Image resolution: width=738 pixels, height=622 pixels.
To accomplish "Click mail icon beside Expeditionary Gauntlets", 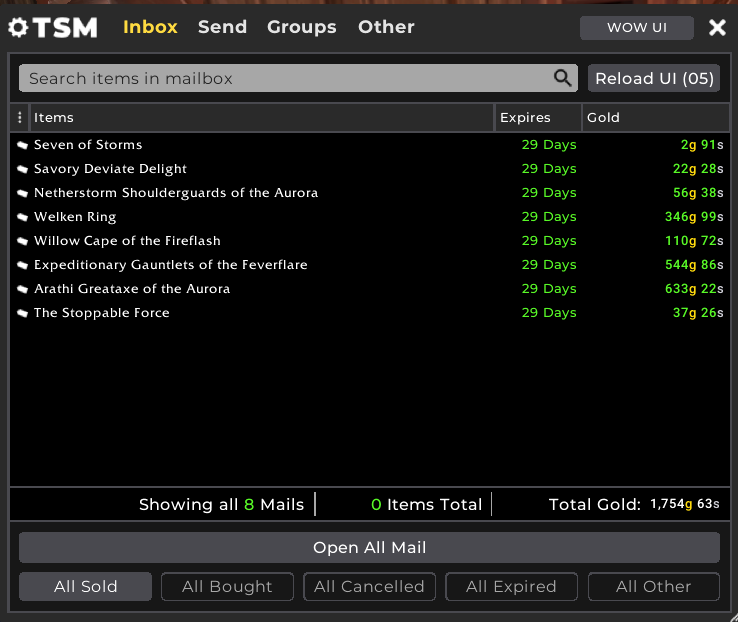I will point(22,265).
